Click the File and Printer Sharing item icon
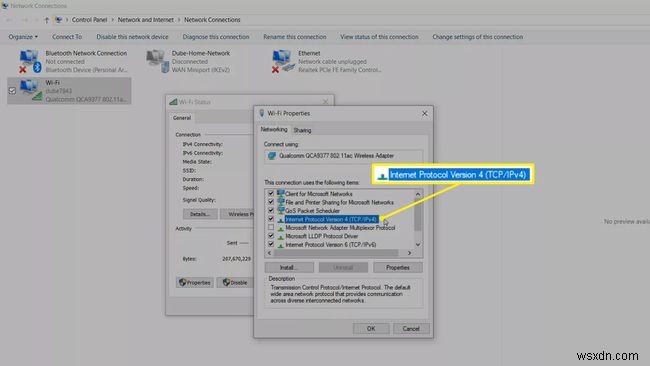The image size is (650, 366). pyautogui.click(x=281, y=202)
